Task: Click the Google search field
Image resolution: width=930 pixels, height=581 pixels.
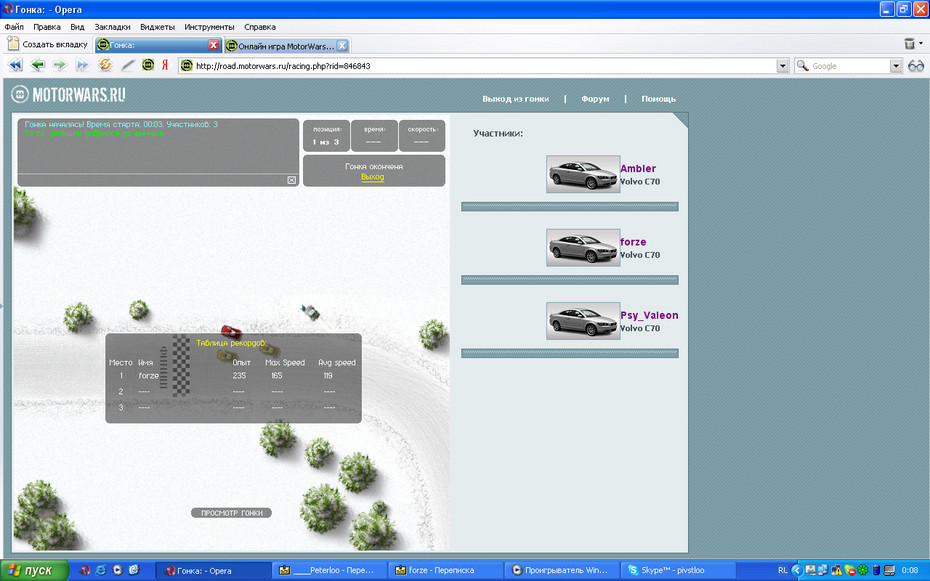Action: coord(849,66)
